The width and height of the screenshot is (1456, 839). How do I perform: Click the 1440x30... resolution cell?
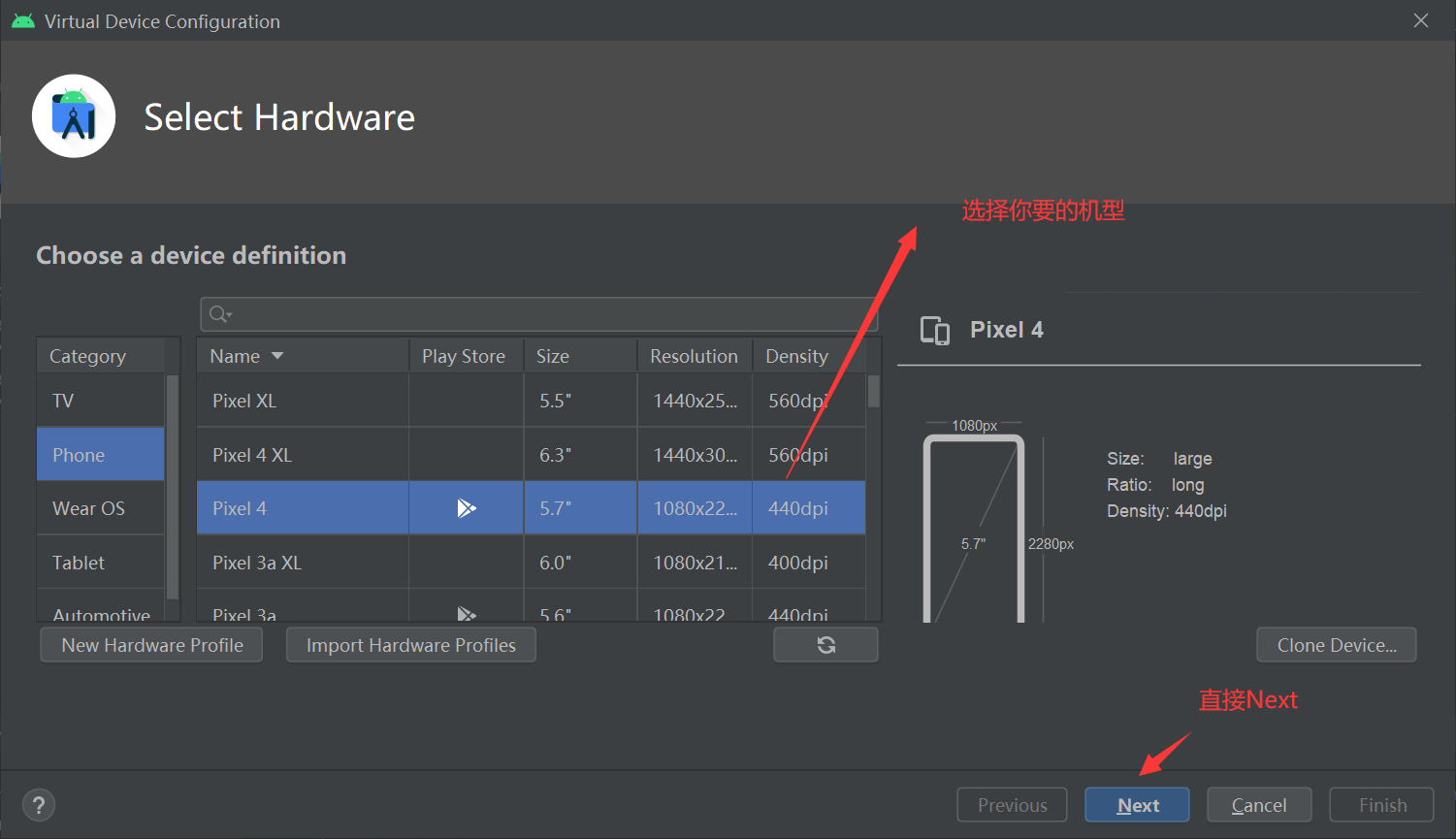click(x=695, y=455)
